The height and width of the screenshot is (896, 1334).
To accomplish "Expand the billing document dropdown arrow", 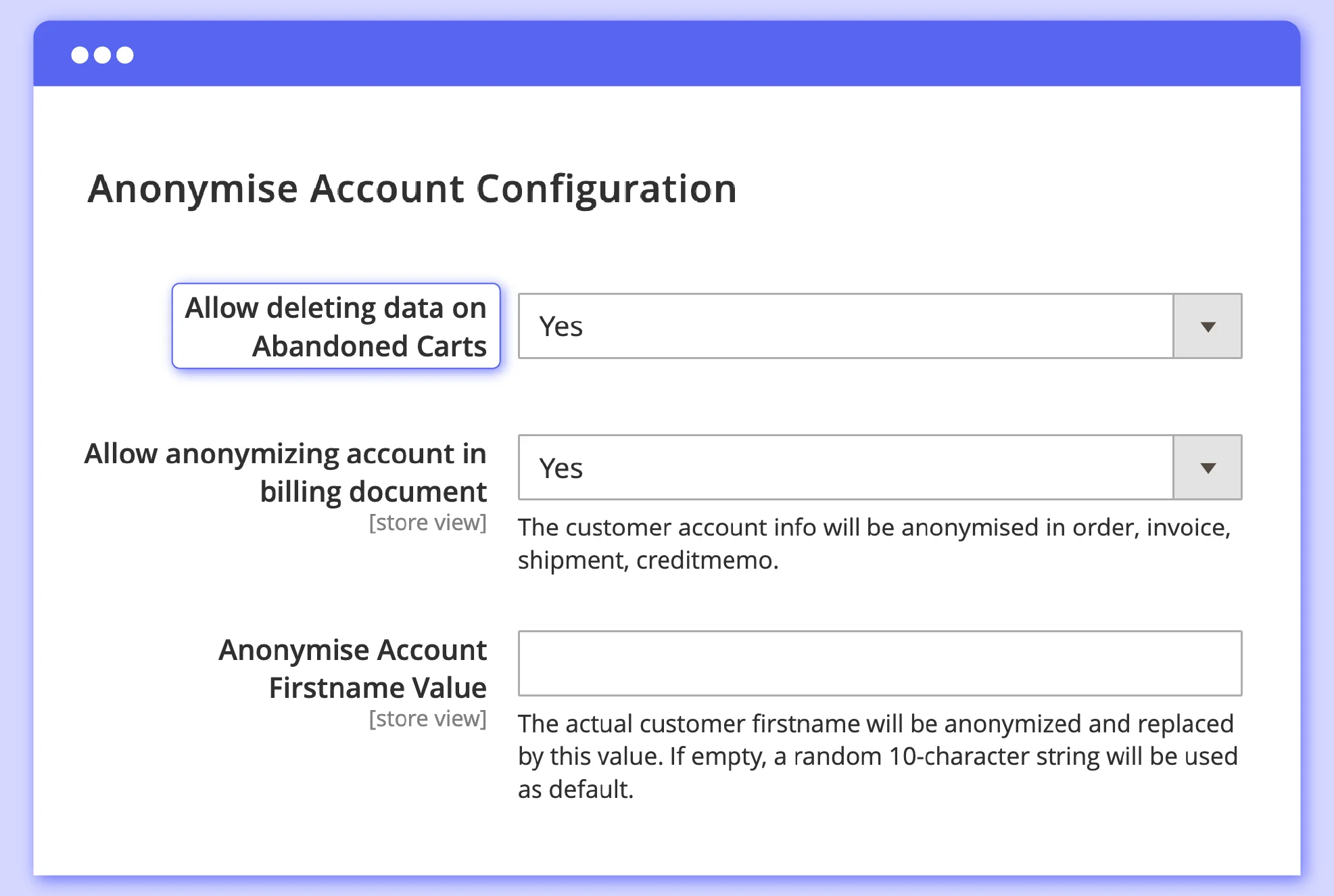I will [1208, 468].
